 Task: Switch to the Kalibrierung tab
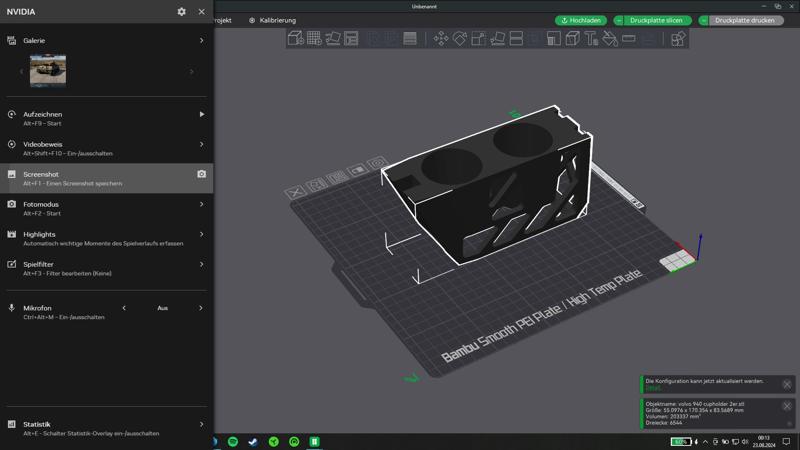pyautogui.click(x=272, y=20)
